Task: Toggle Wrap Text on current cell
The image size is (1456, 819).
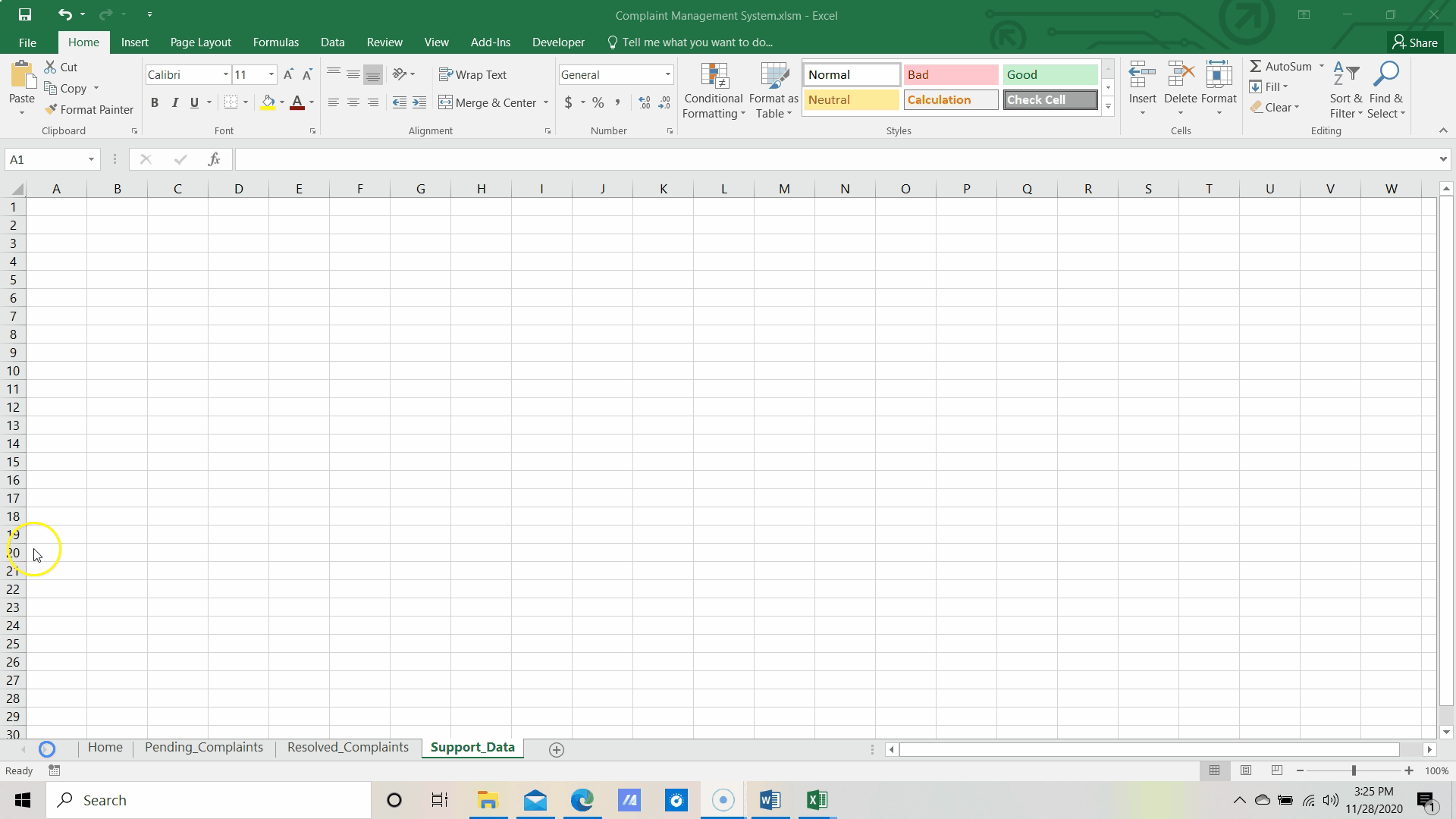Action: point(473,74)
